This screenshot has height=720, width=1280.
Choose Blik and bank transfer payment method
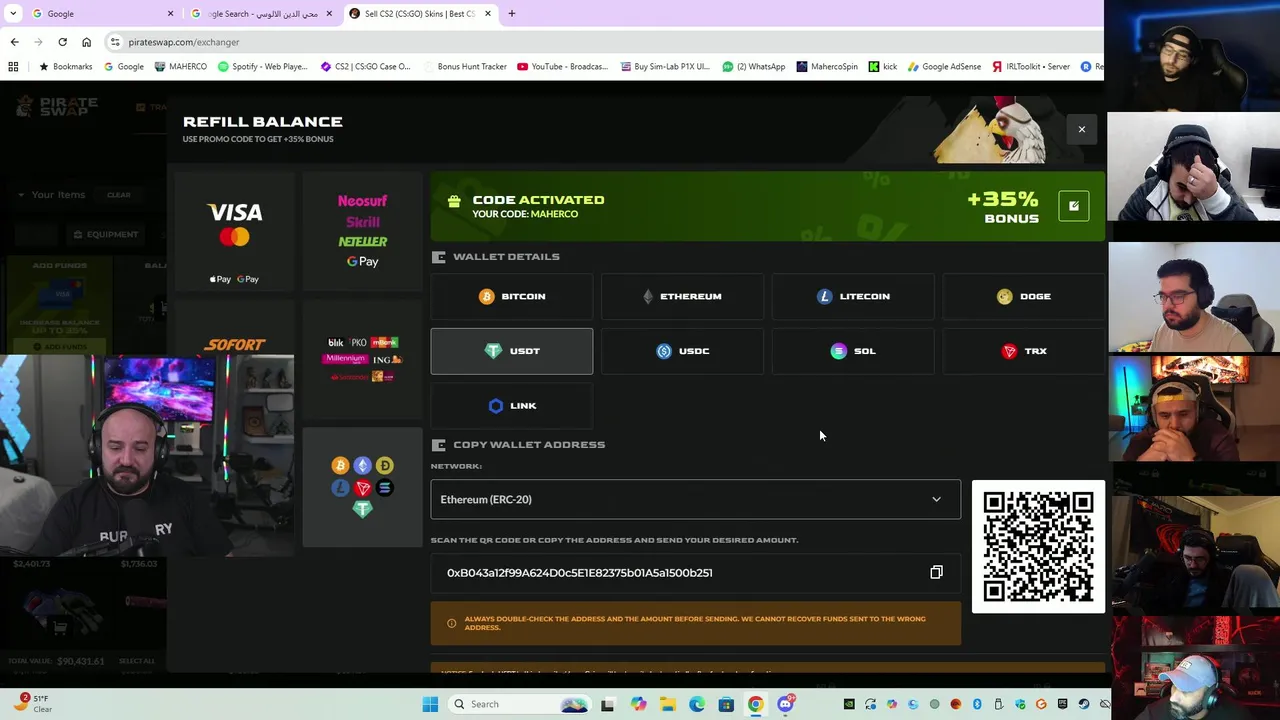pos(362,359)
